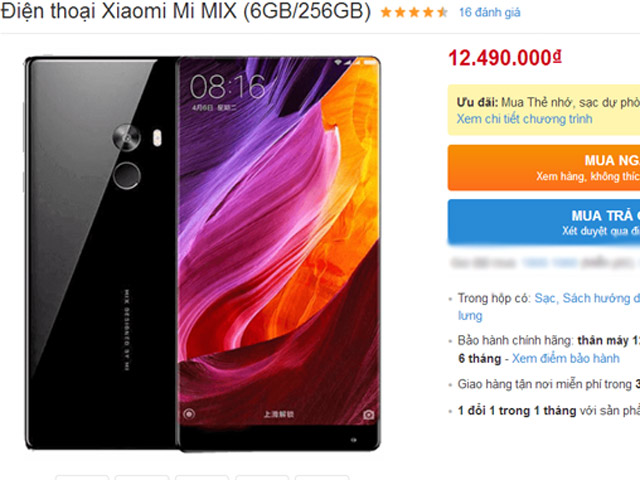Click the product title Điện thoại Xiaomi Mi MIX
The image size is (640, 480).
(x=186, y=11)
